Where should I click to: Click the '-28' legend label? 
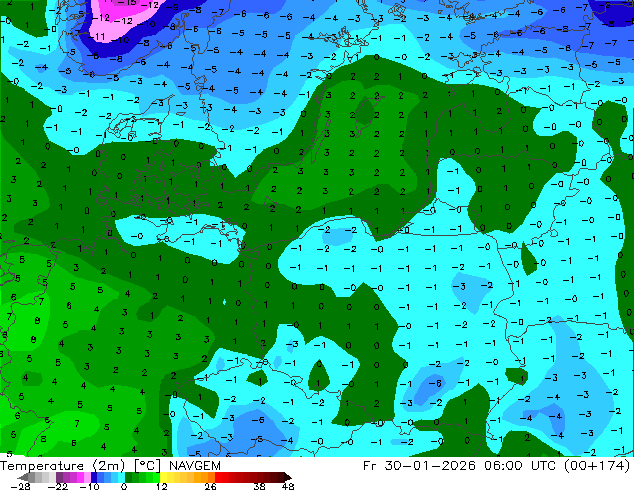pyautogui.click(x=20, y=486)
